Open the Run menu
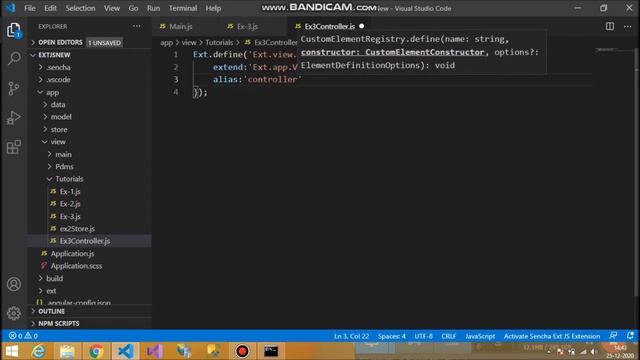640x360 pixels. pyautogui.click(x=153, y=8)
